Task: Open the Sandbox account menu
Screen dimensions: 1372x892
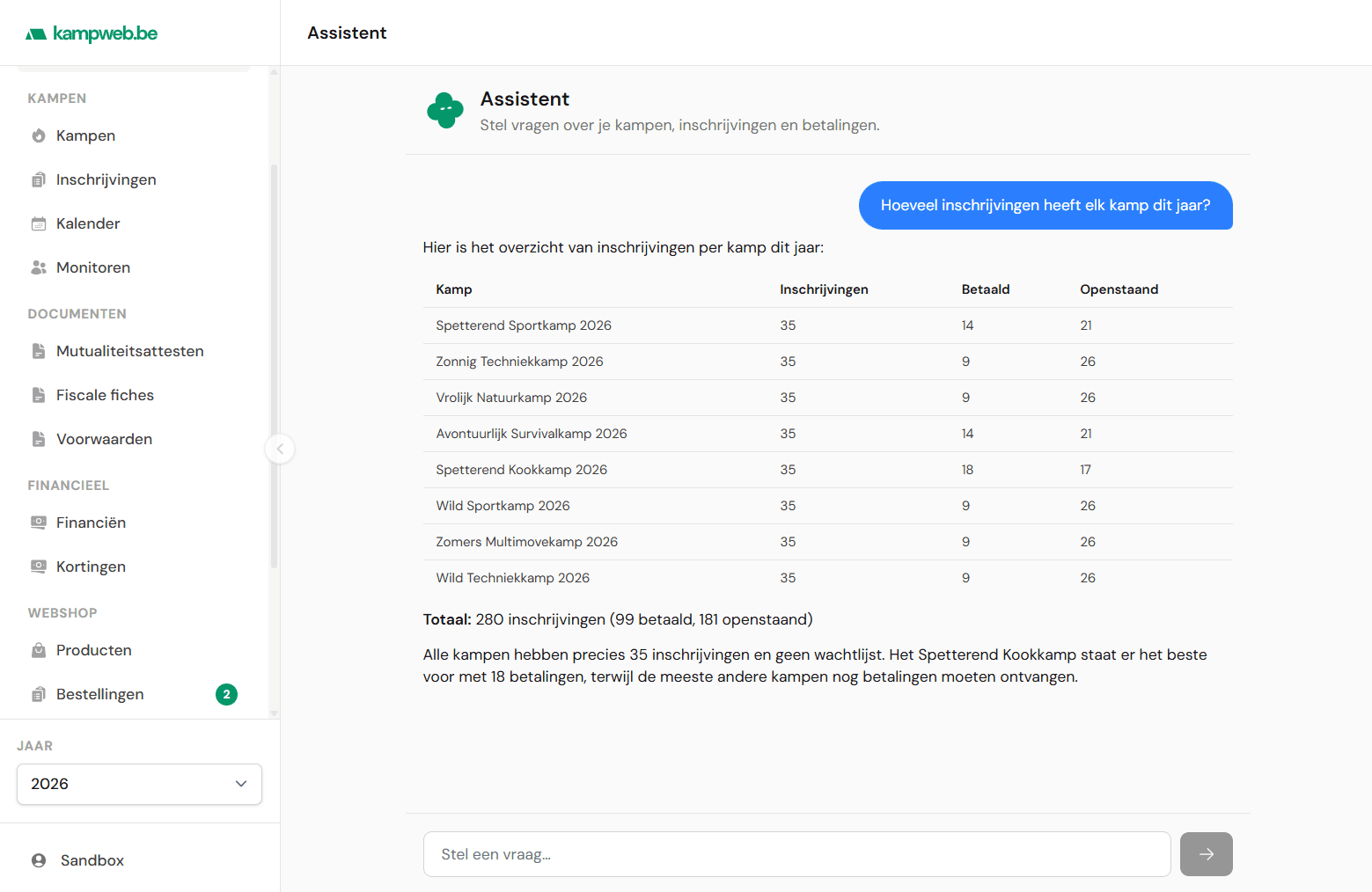Action: coord(139,860)
